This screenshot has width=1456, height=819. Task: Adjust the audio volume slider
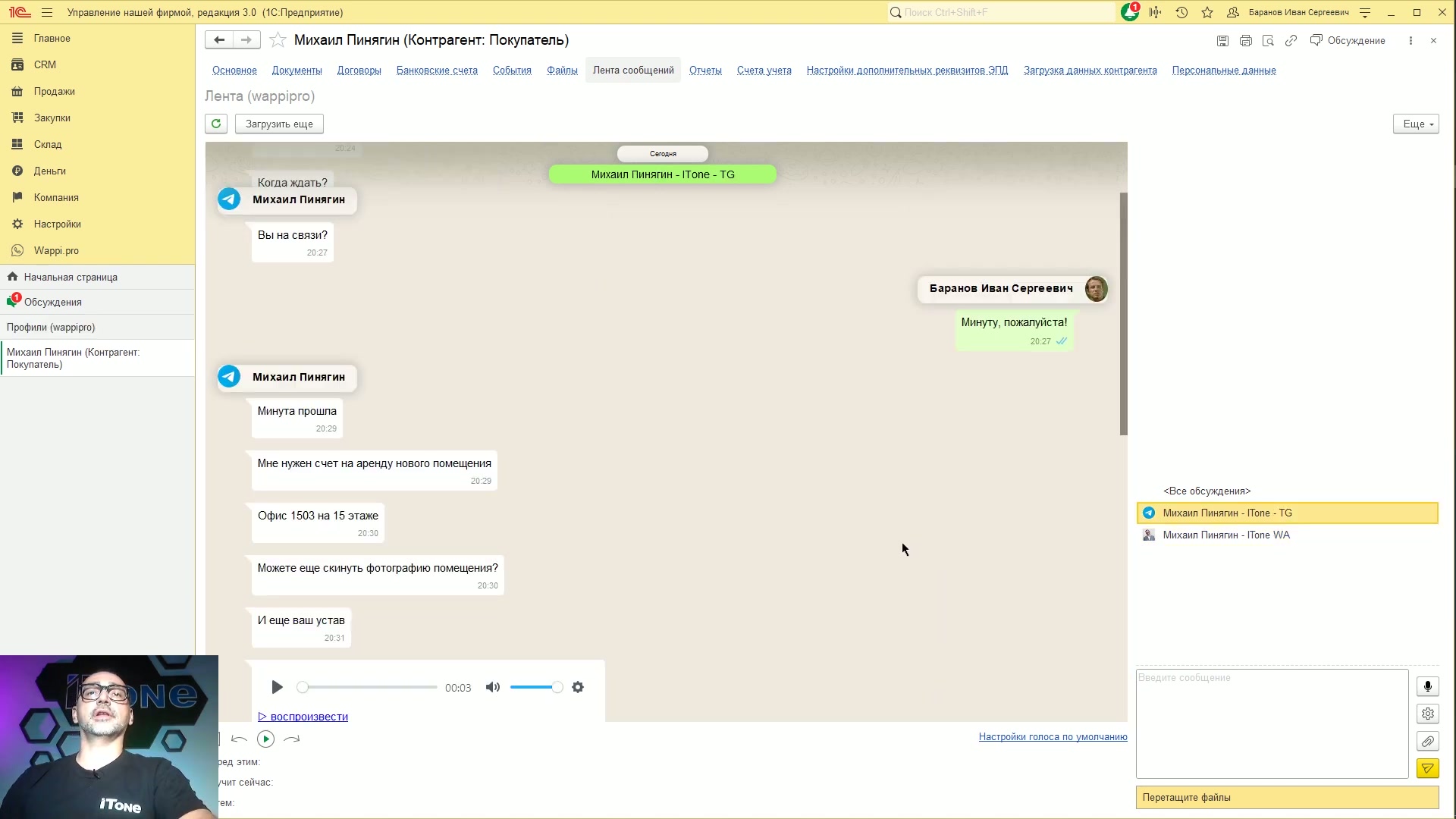tap(536, 687)
